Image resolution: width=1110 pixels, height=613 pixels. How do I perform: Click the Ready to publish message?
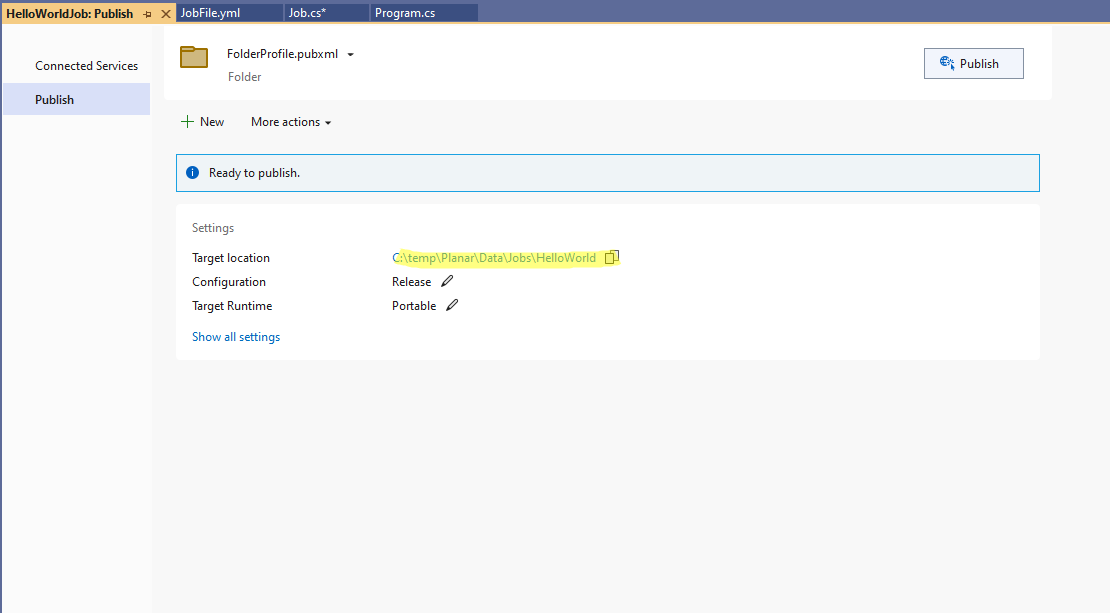click(x=254, y=173)
